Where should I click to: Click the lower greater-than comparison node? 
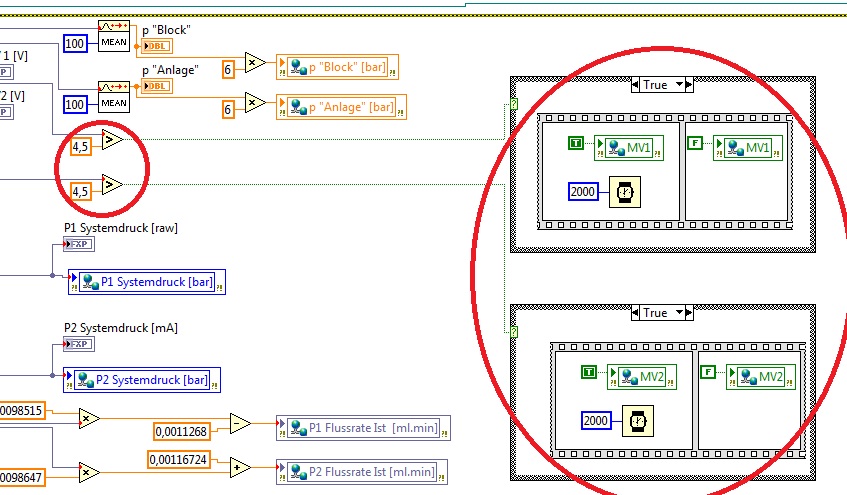(x=112, y=185)
